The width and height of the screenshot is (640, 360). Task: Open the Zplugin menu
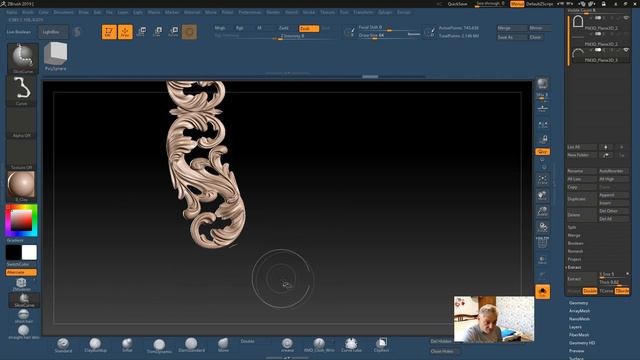click(385, 12)
